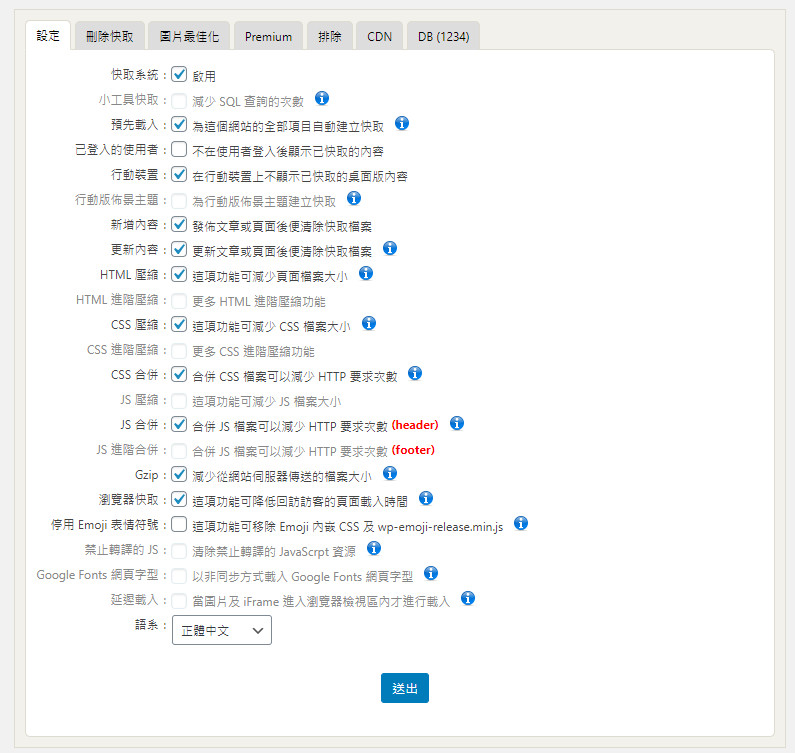This screenshot has width=795, height=753.
Task: Click info icon for 瀏覽器快取
Action: (x=425, y=498)
